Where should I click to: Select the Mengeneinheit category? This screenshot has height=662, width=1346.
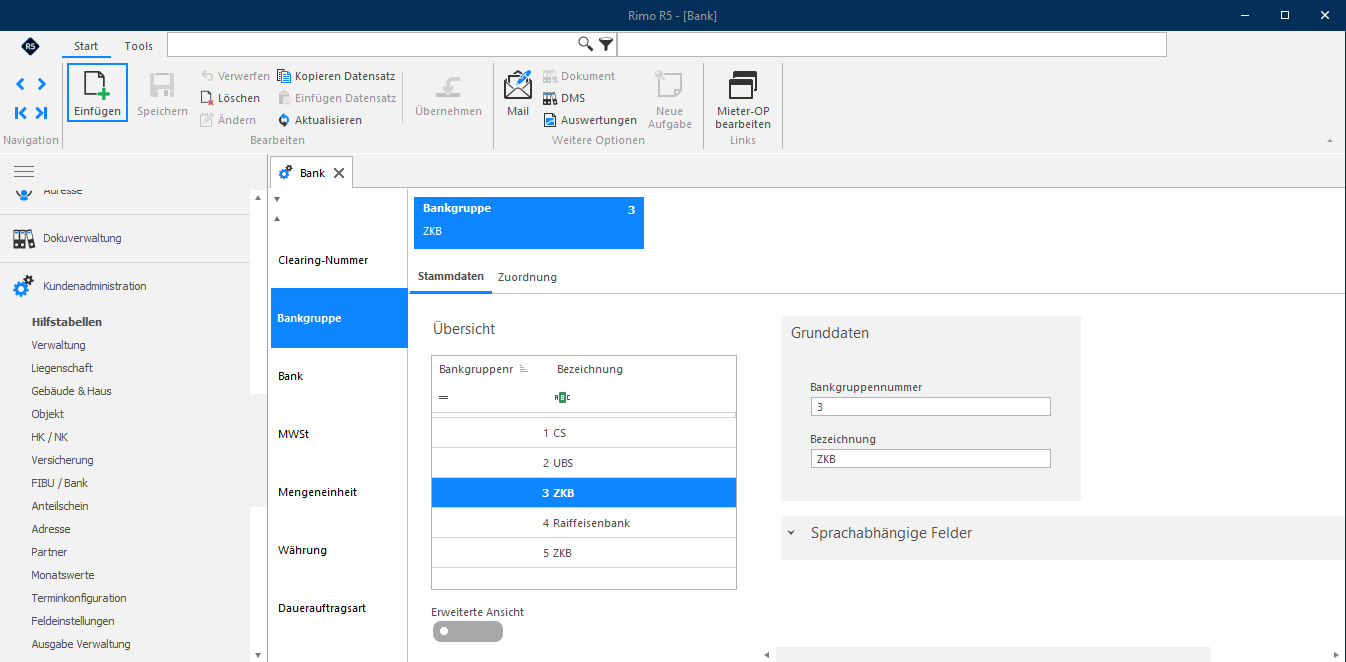(339, 492)
